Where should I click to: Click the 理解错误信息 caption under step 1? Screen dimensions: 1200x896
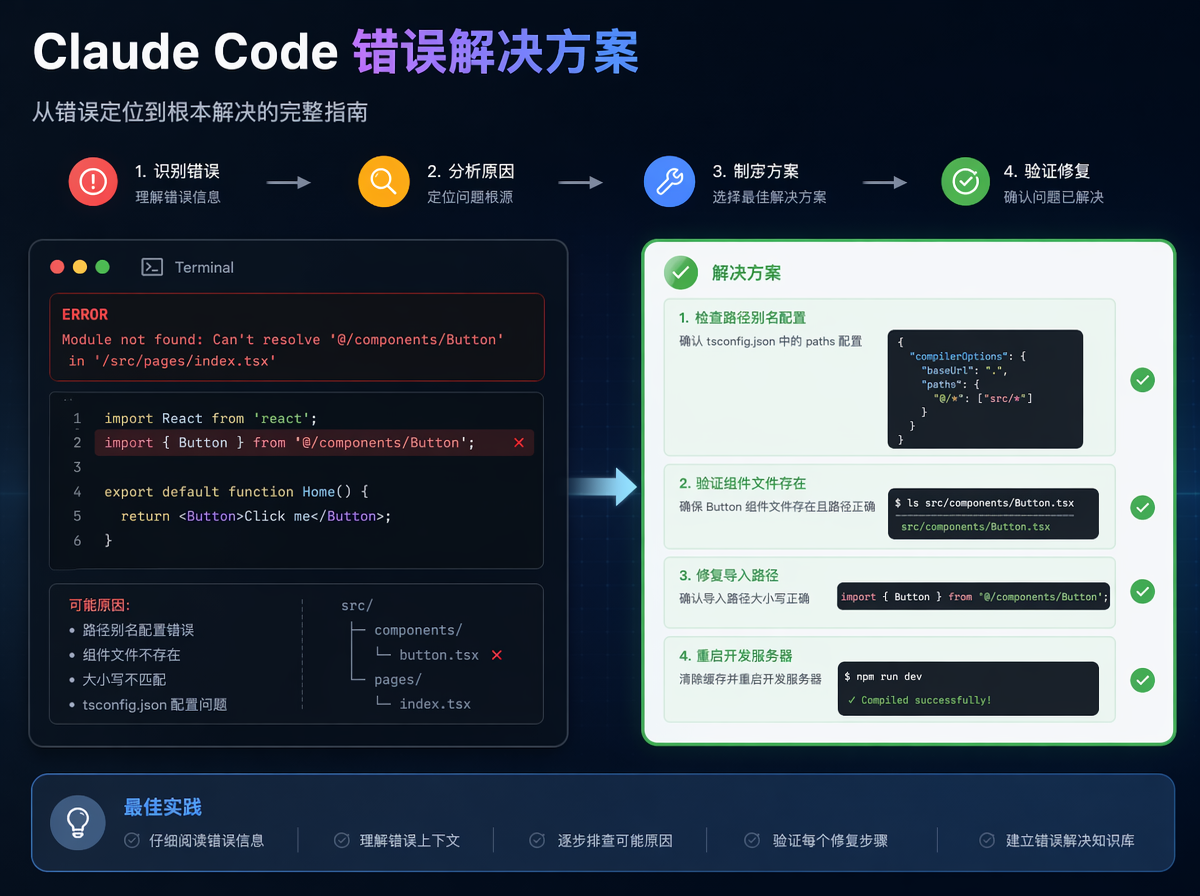[x=178, y=197]
